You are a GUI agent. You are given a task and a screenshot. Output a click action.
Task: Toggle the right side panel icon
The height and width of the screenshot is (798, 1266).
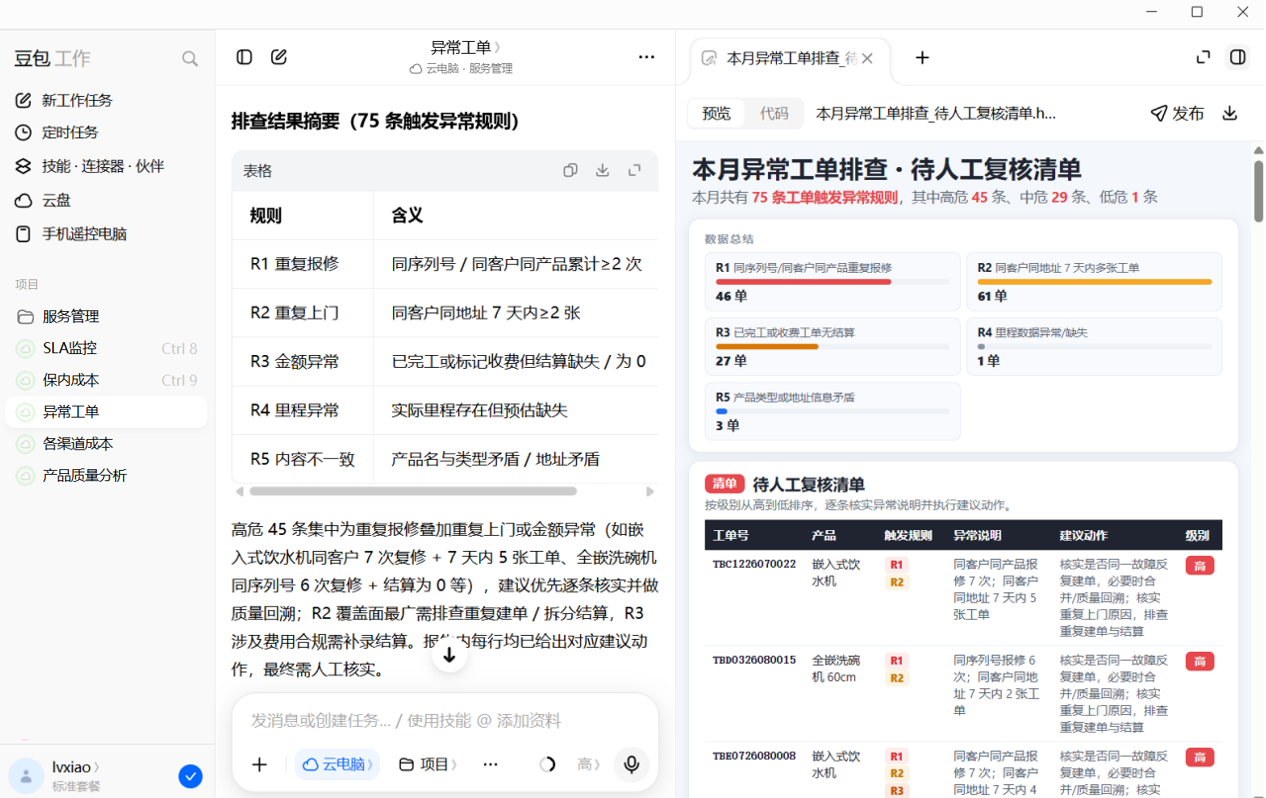click(1238, 57)
